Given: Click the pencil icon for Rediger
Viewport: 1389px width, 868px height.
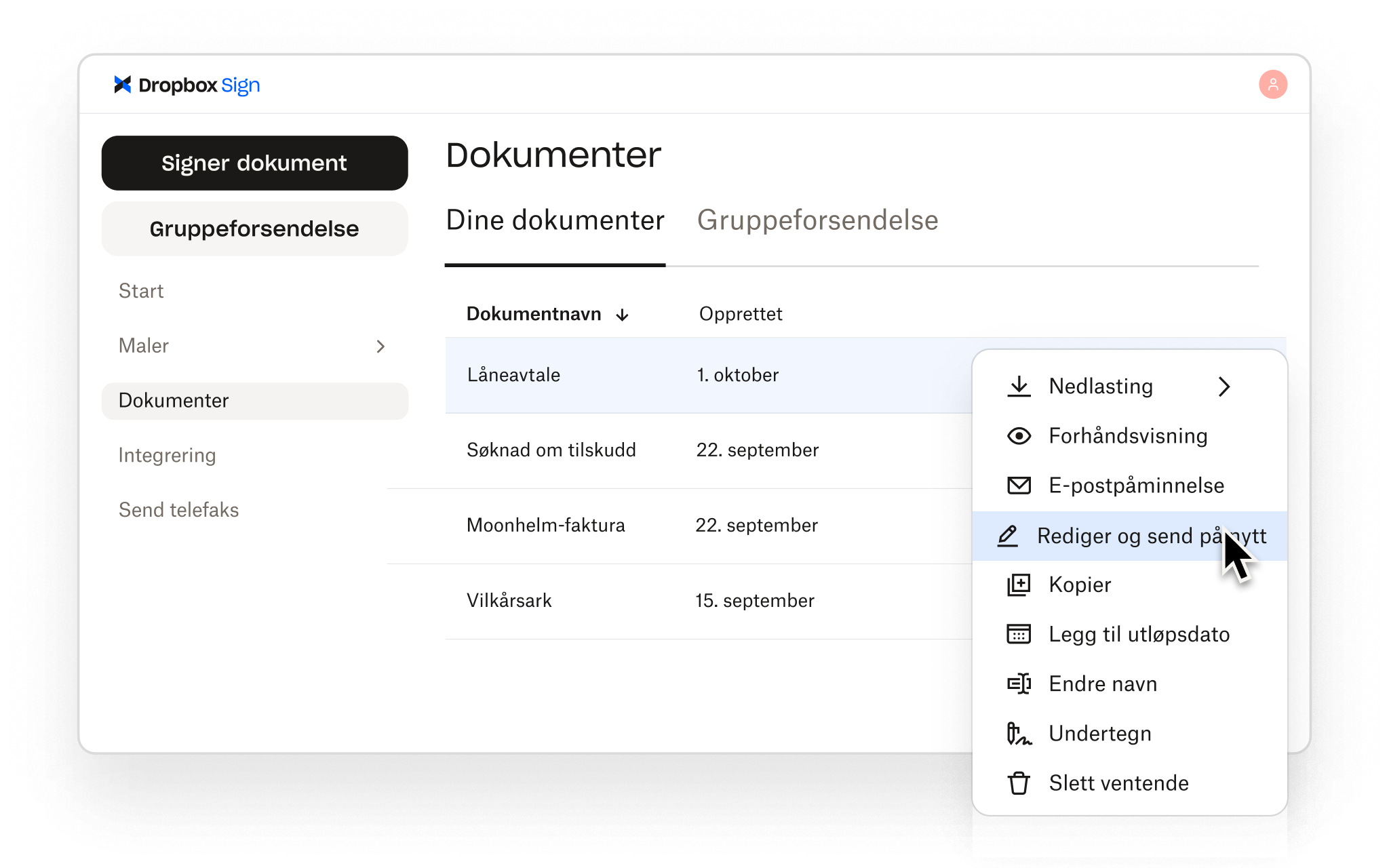Looking at the screenshot, I should 1008,536.
